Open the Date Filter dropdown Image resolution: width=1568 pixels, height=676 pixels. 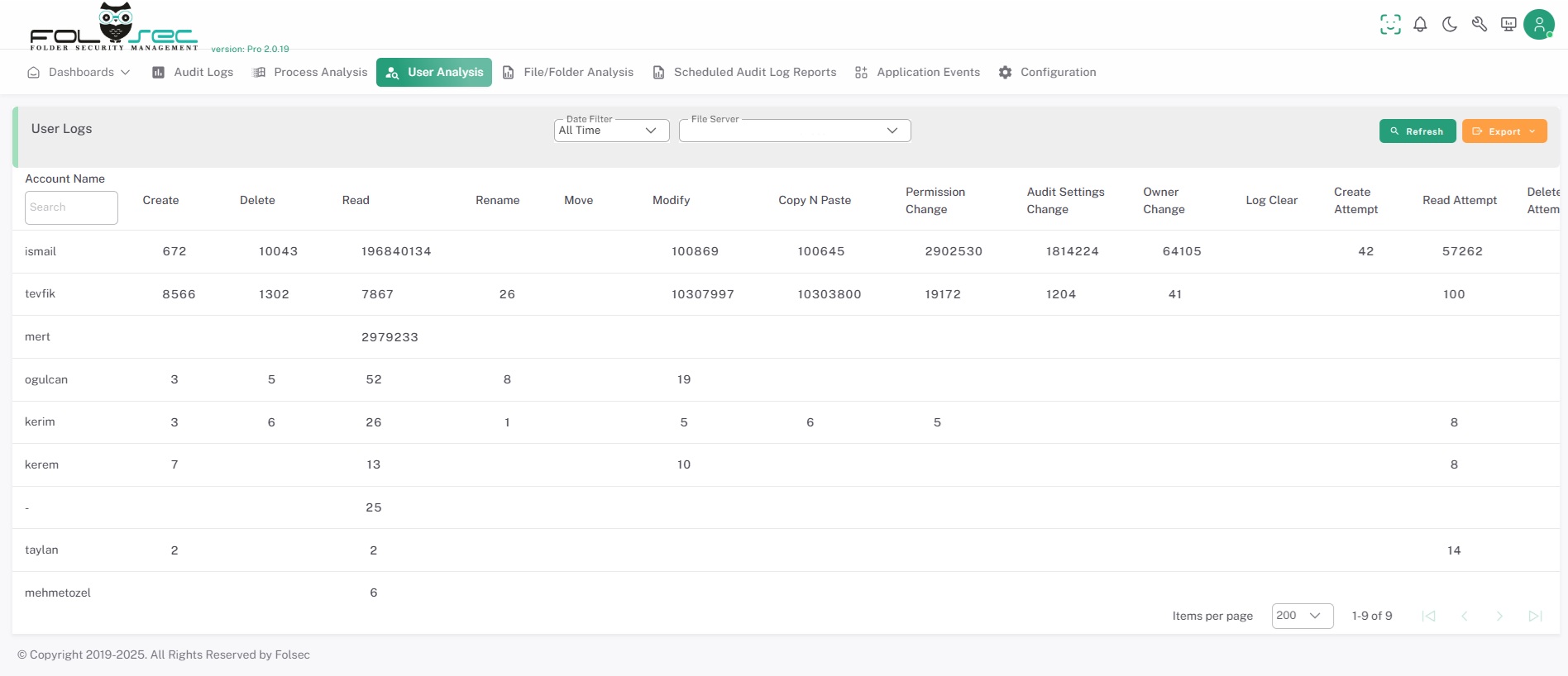(x=611, y=131)
